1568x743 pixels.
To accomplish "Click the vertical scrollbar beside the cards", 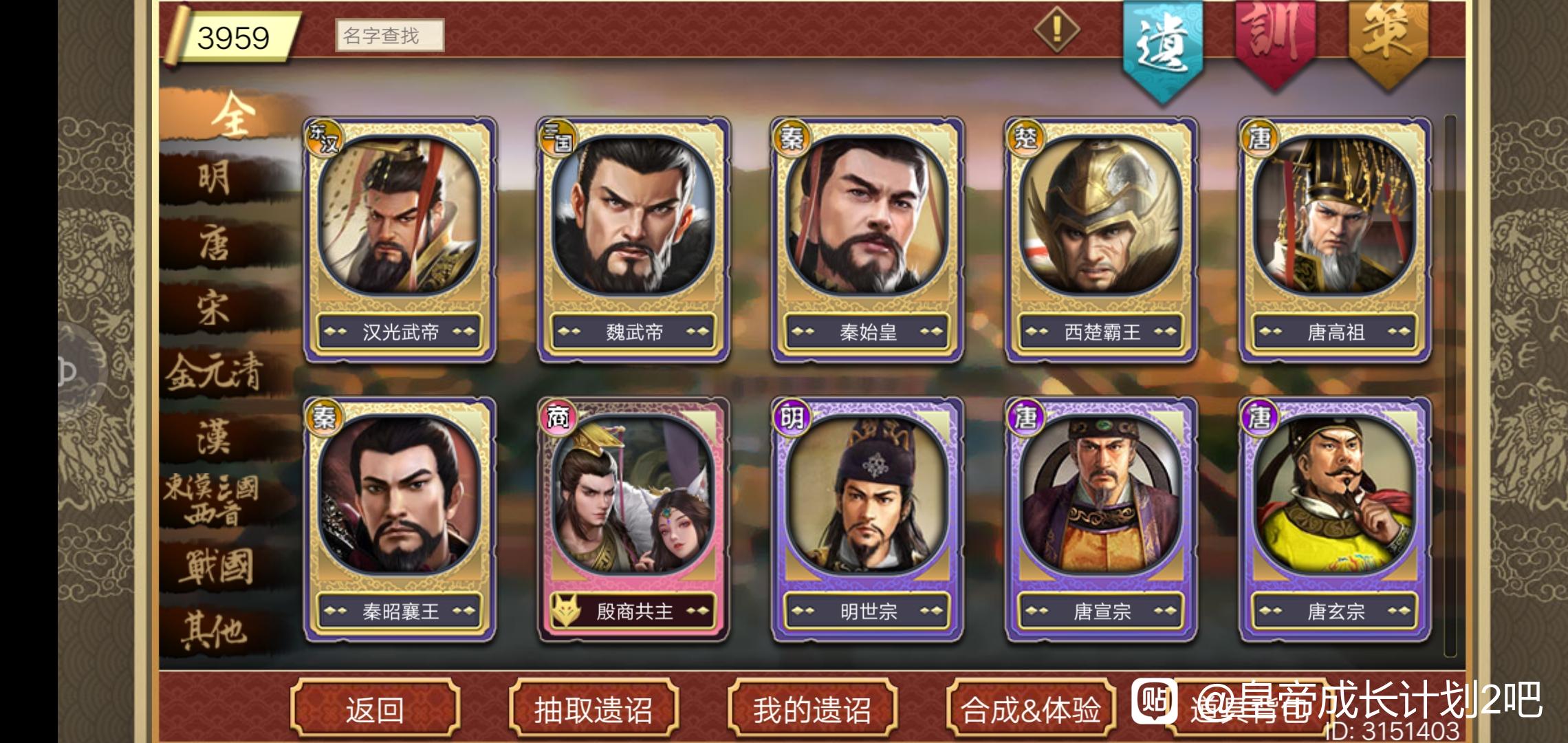I will [x=1450, y=385].
